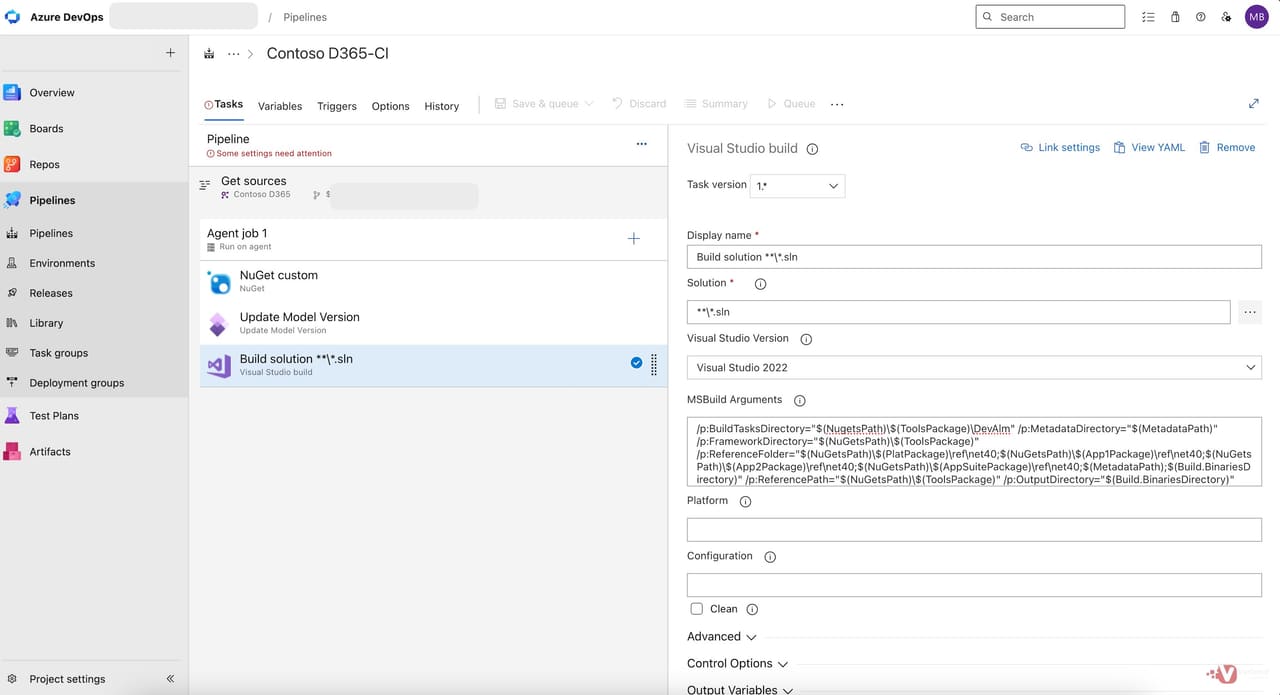Click View YAML
Screen dimensions: 1280x695
1149,147
